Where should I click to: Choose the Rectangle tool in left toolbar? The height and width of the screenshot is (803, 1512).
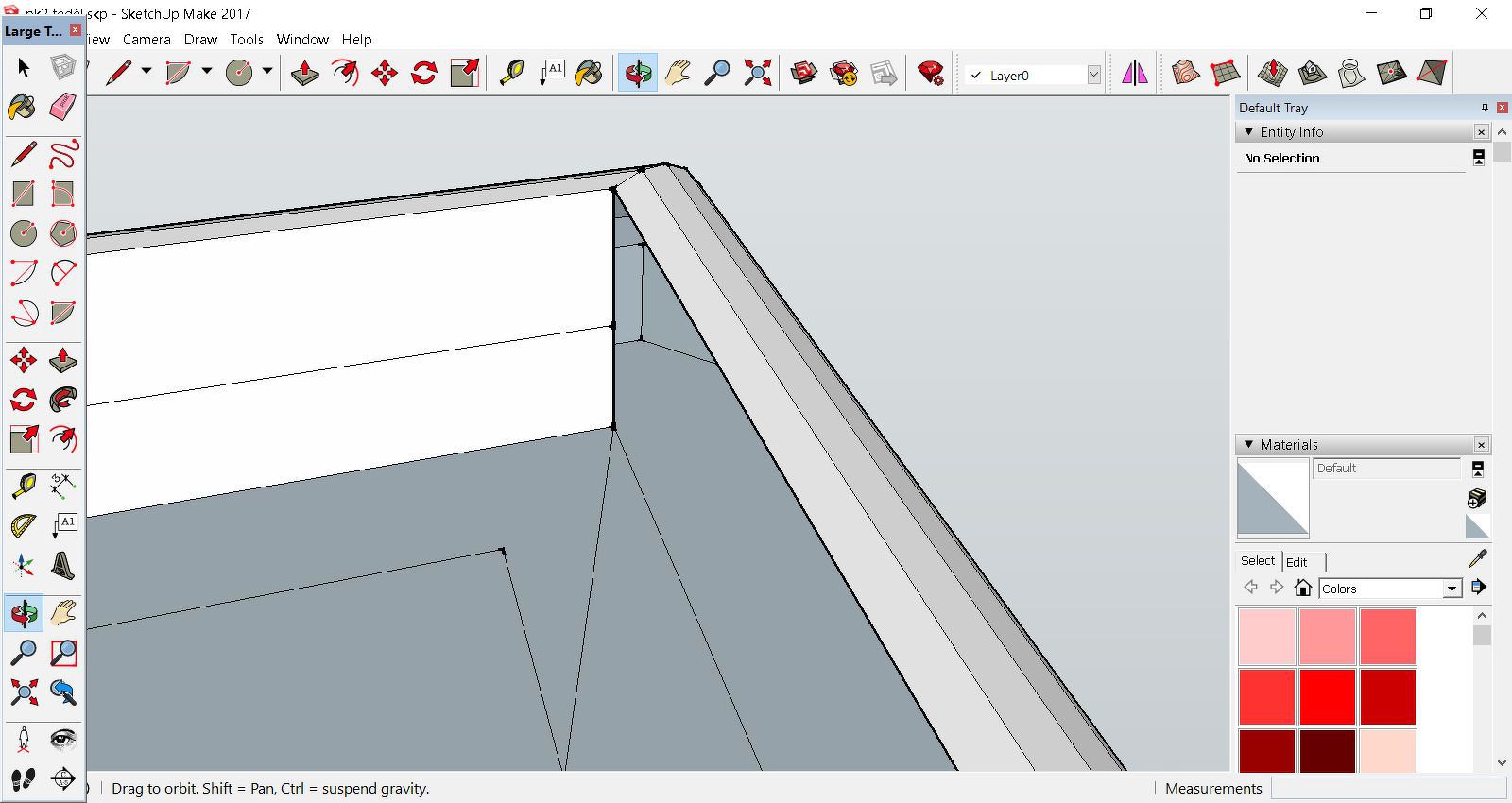(24, 194)
